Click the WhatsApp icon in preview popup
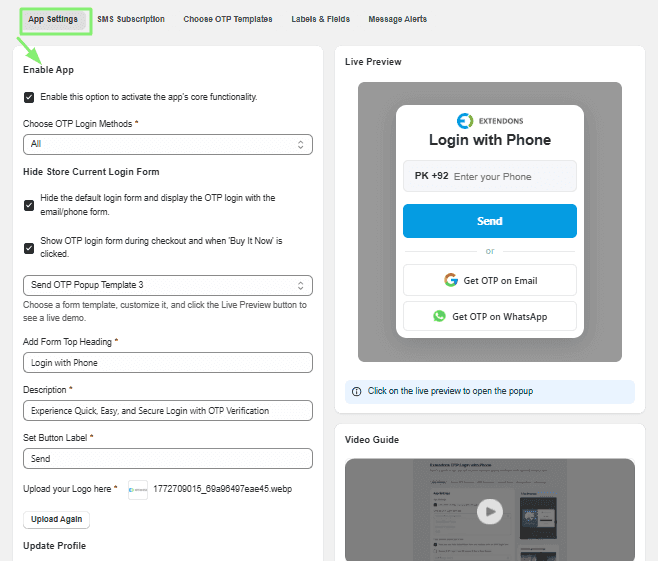This screenshot has height=561, width=658. [x=439, y=316]
